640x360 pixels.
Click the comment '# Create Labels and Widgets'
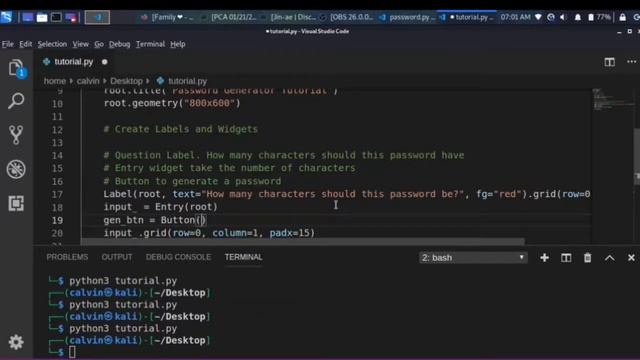(x=181, y=129)
